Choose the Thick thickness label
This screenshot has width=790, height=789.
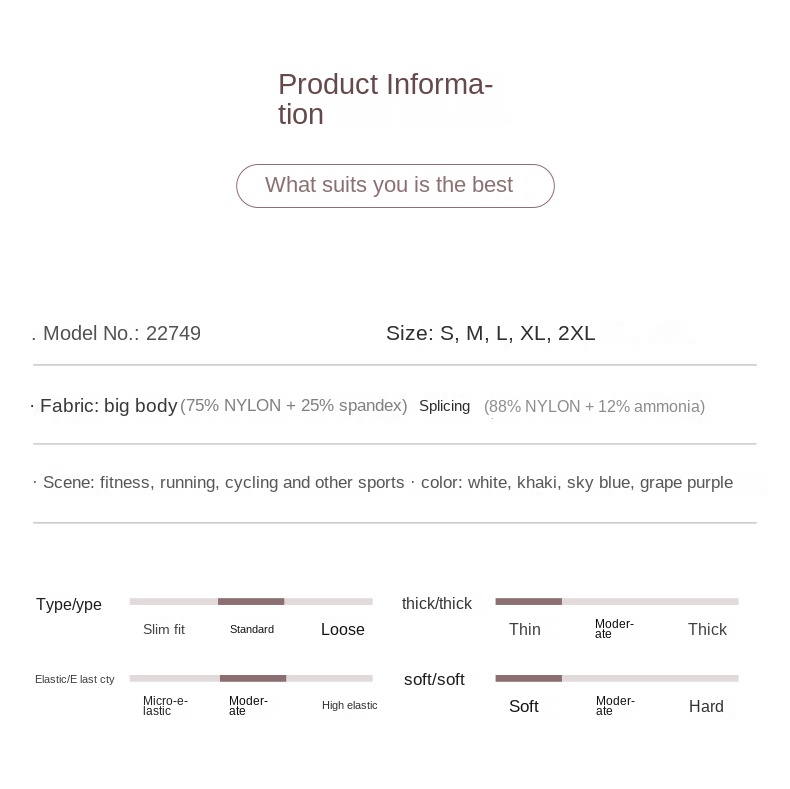(x=707, y=629)
